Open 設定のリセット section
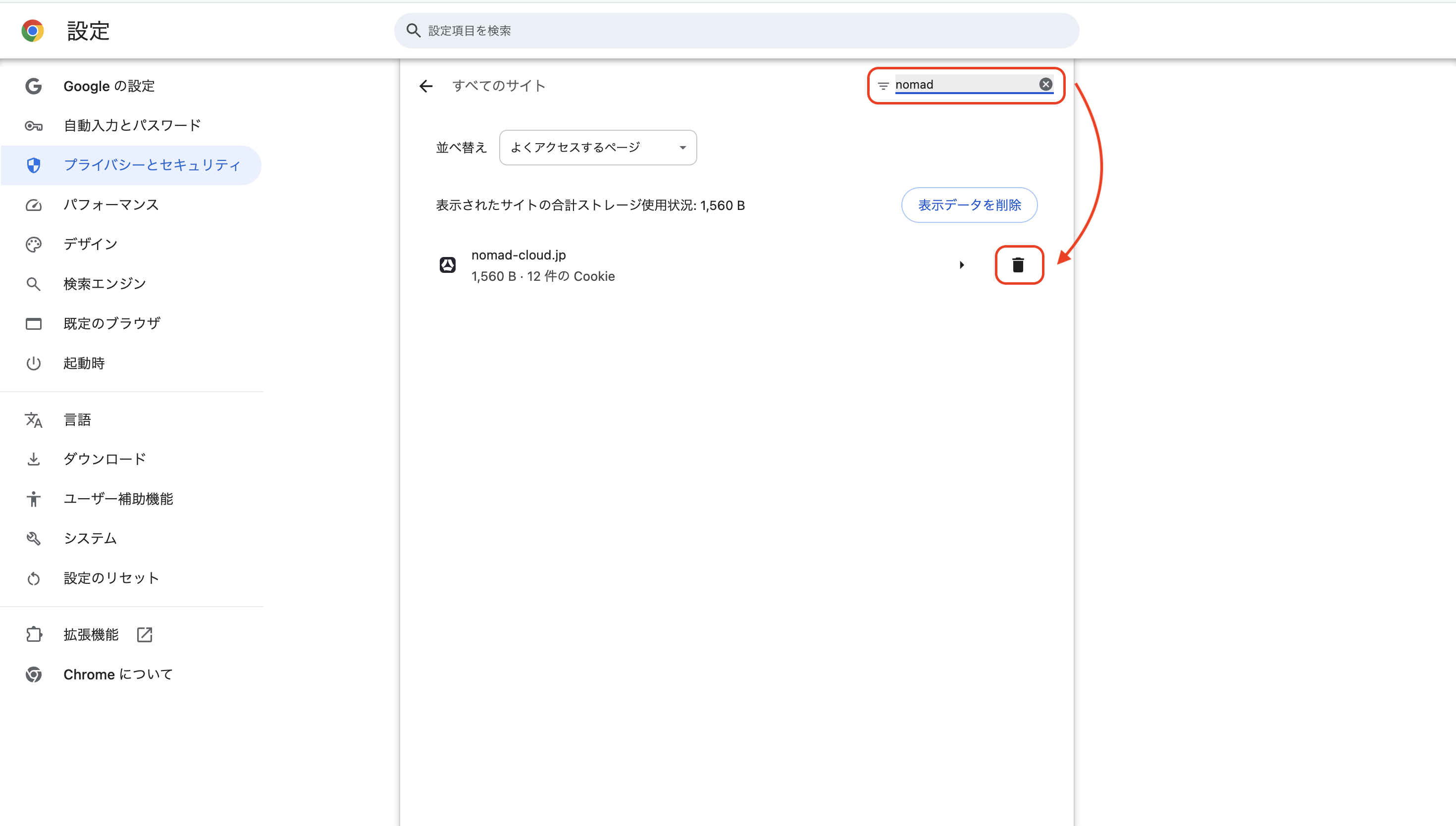 tap(111, 578)
